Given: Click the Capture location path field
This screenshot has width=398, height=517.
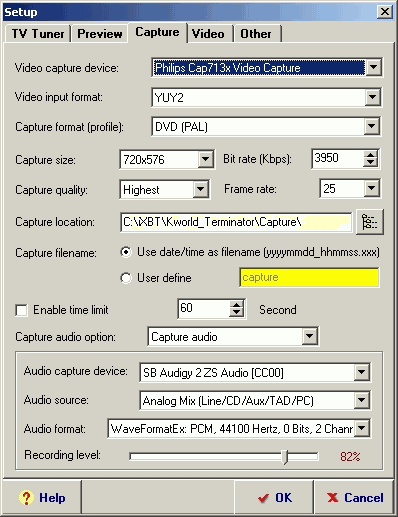Looking at the screenshot, I should coord(236,222).
